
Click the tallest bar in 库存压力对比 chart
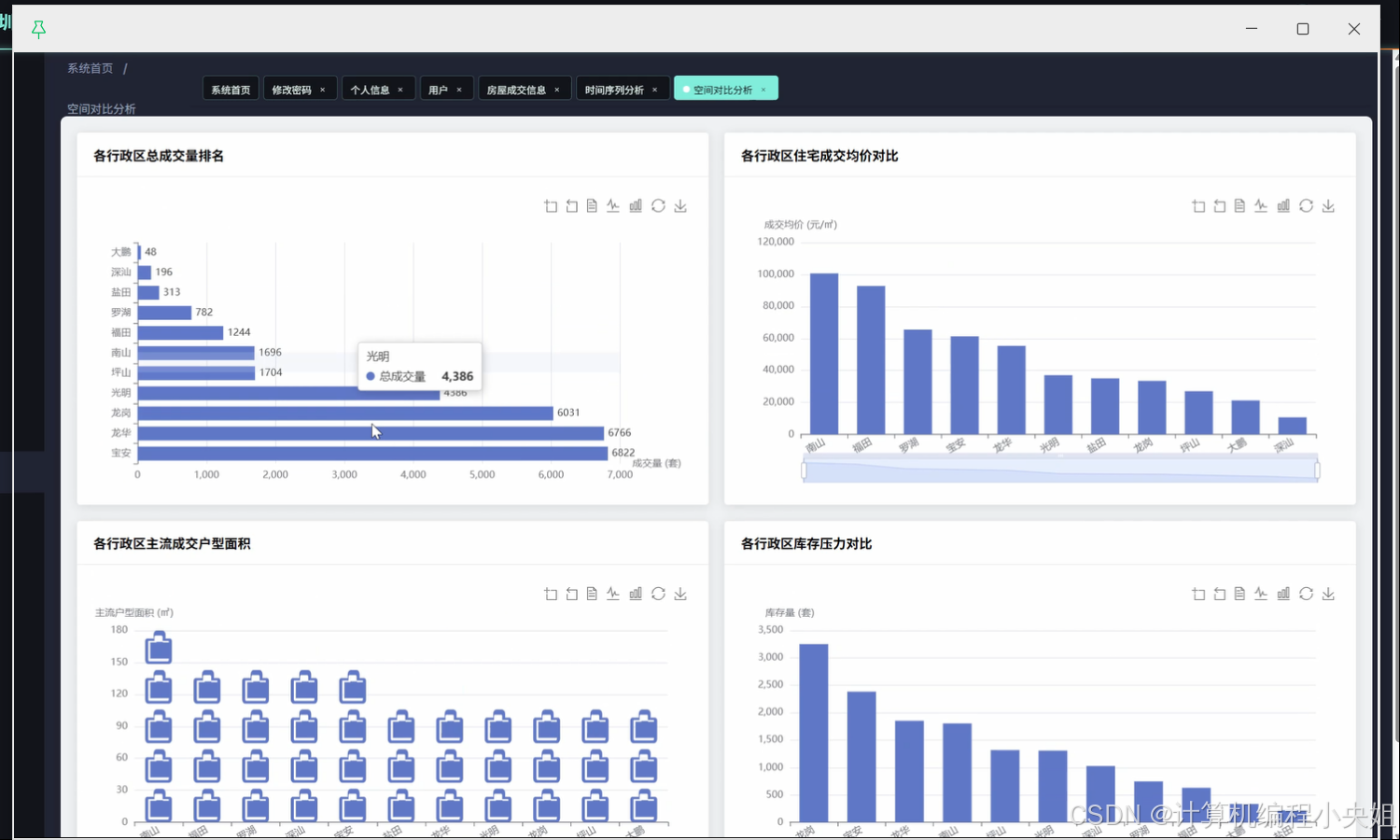[814, 734]
